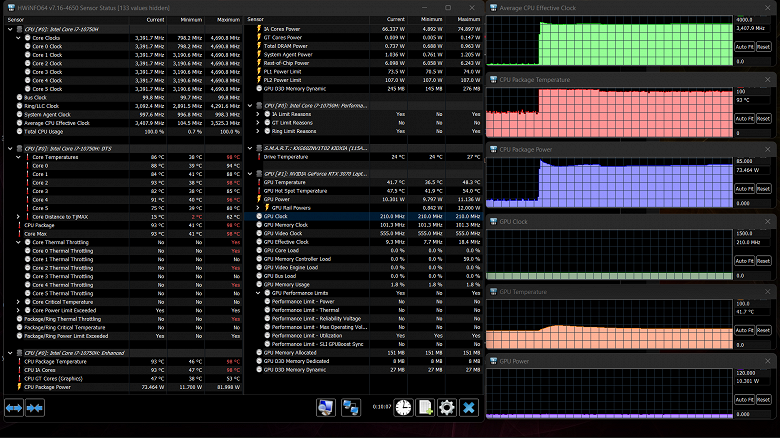Collapse the CPU [#0] Intel Core i7-10750H section
This screenshot has width=780, height=438.
coord(10,29)
